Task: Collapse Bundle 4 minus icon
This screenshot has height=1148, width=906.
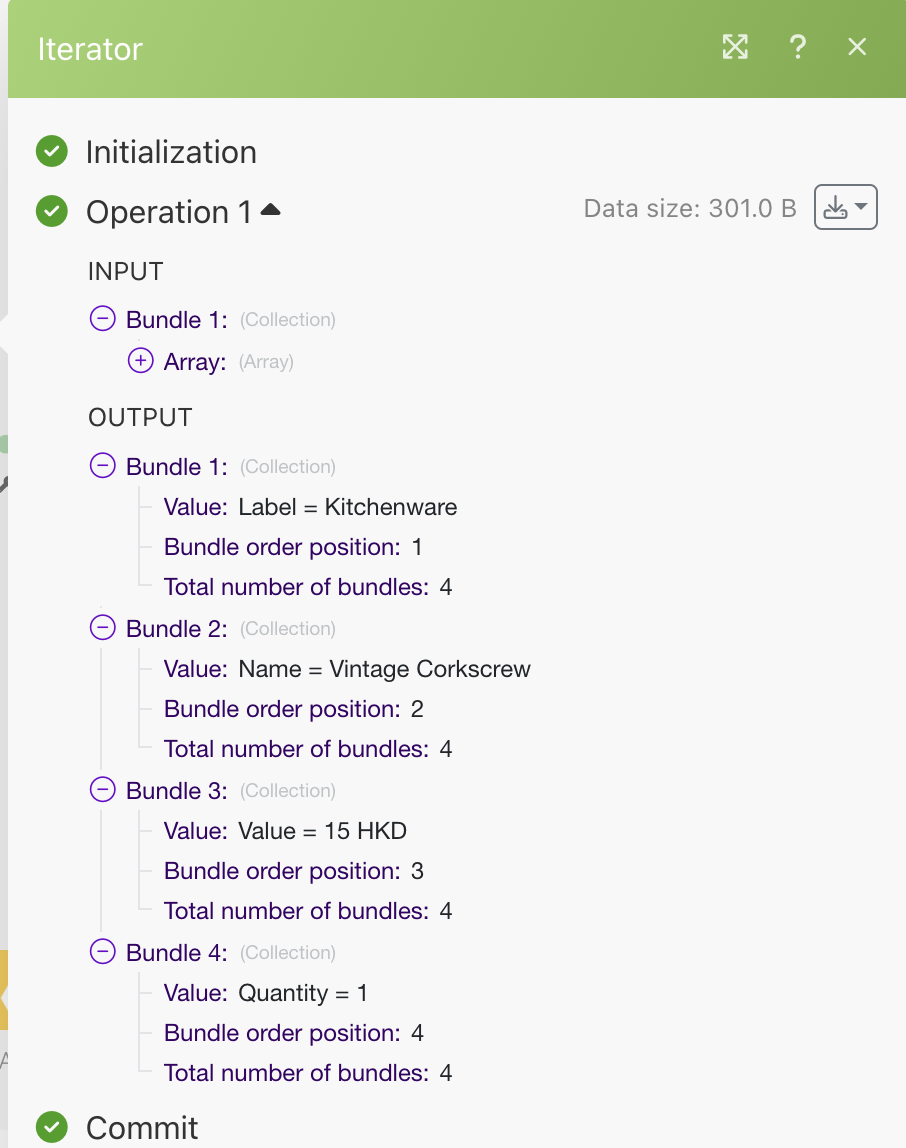Action: pos(102,952)
